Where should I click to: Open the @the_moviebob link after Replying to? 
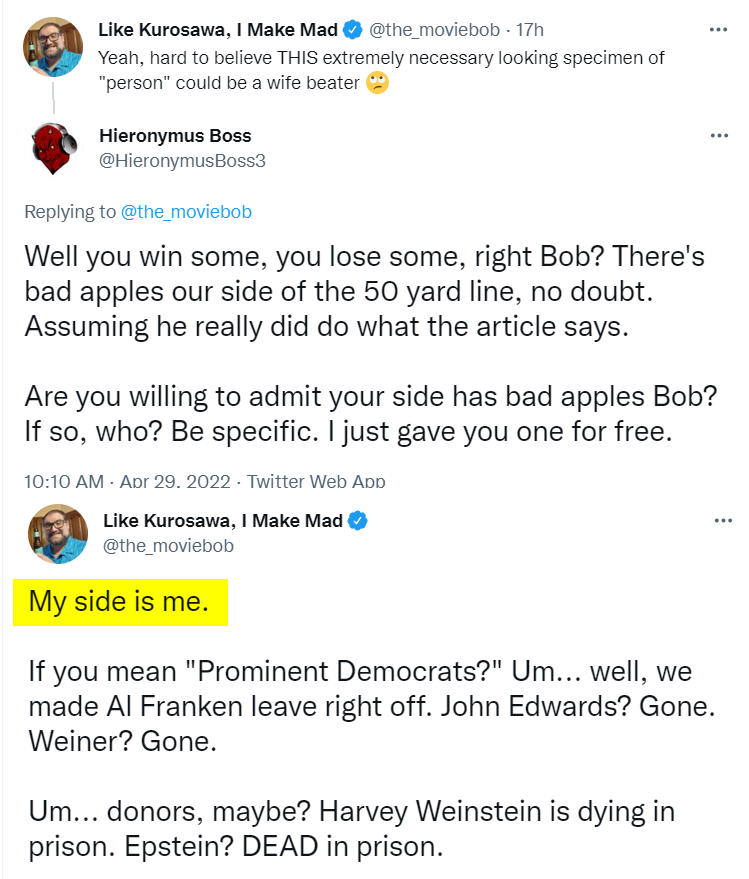[x=186, y=212]
